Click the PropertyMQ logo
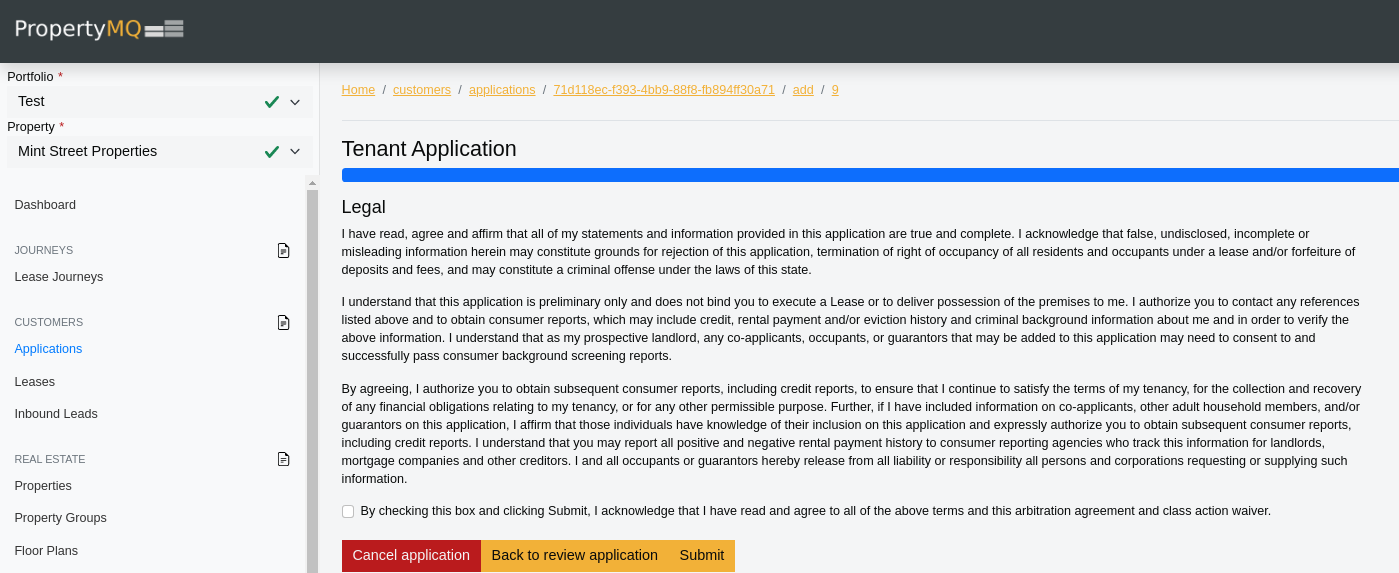 (x=99, y=29)
